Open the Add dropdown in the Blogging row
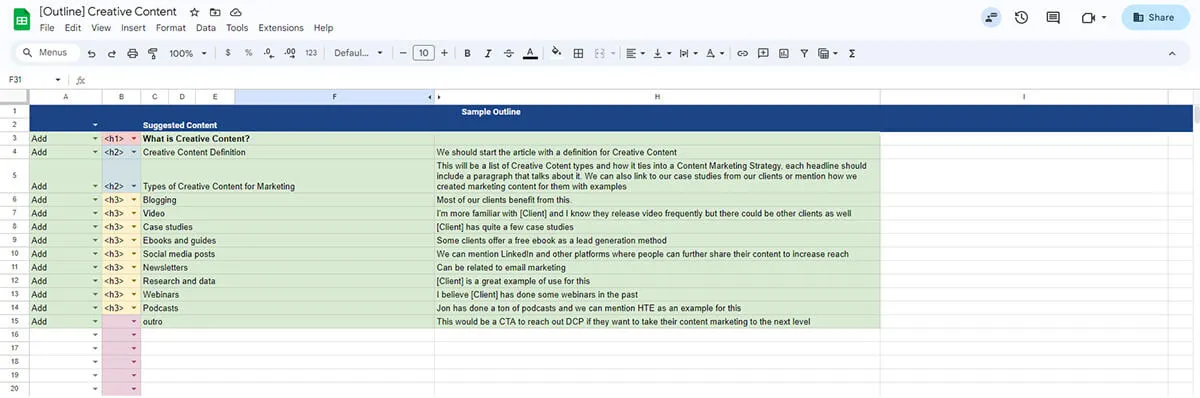Viewport: 1200px width, 398px height. [96, 200]
